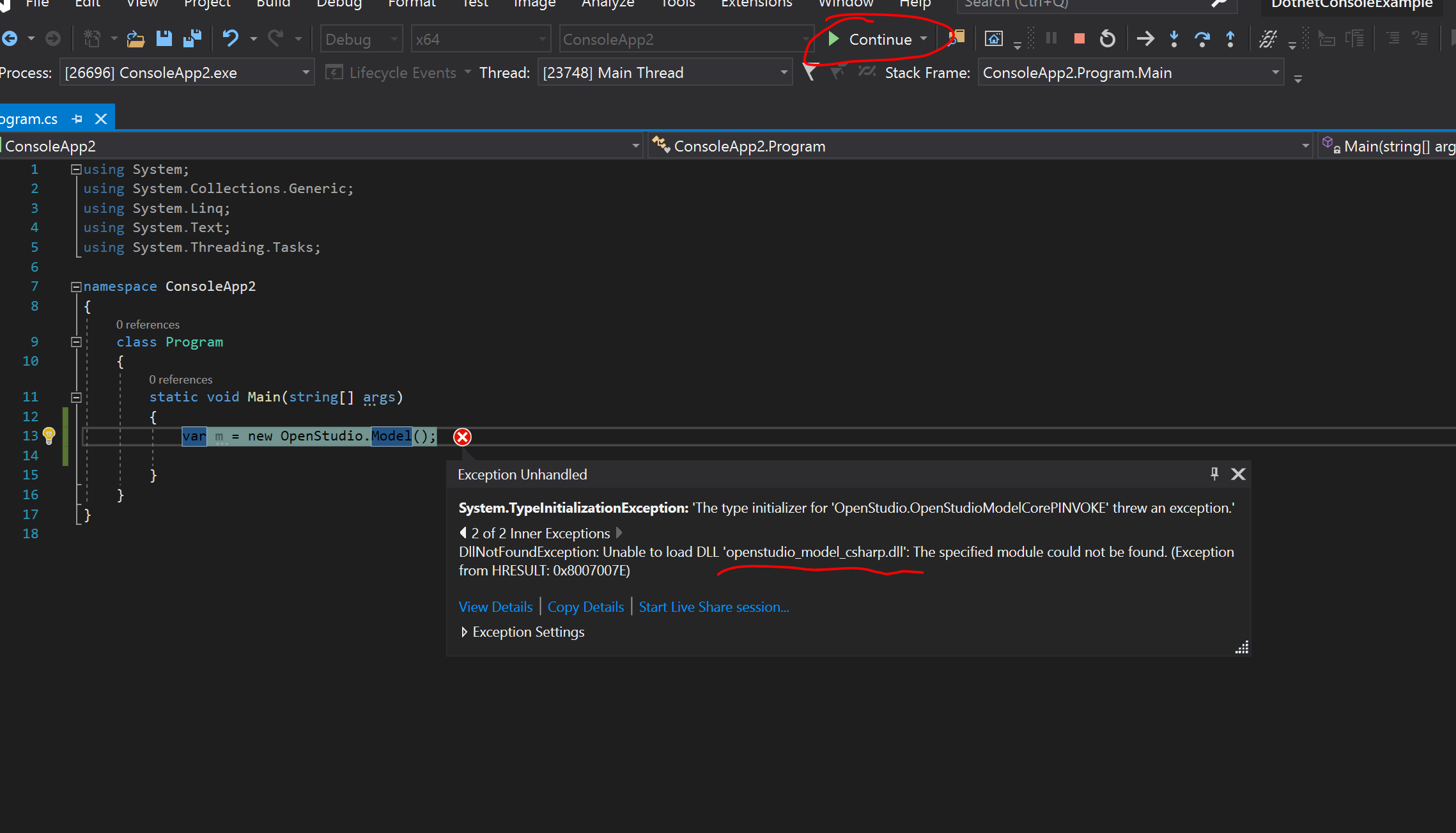Open the Debug menu

(x=339, y=4)
